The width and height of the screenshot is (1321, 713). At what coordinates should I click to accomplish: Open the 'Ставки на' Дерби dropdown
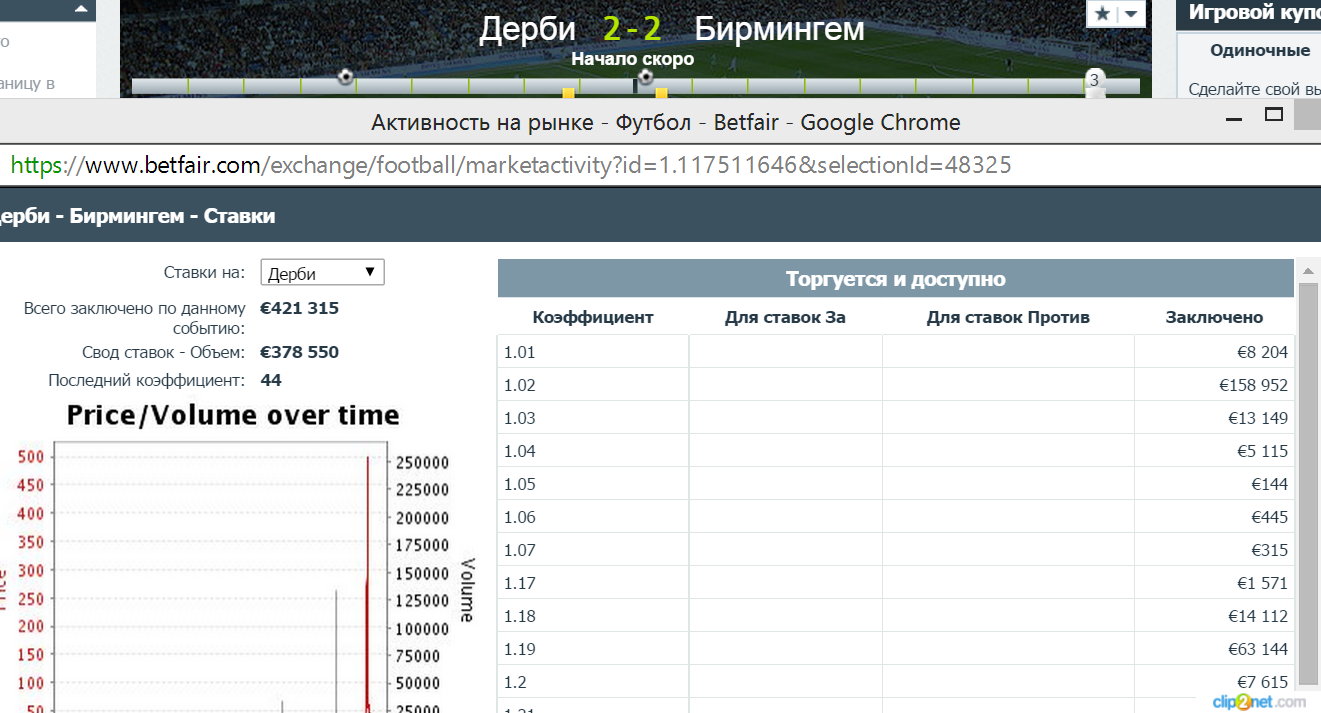(322, 273)
